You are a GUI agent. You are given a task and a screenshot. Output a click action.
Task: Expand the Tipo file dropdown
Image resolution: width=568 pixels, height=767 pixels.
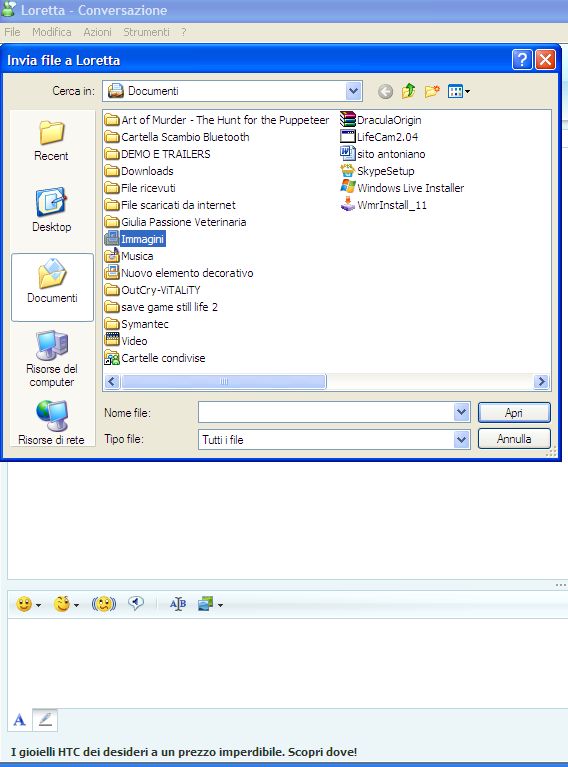click(x=461, y=439)
